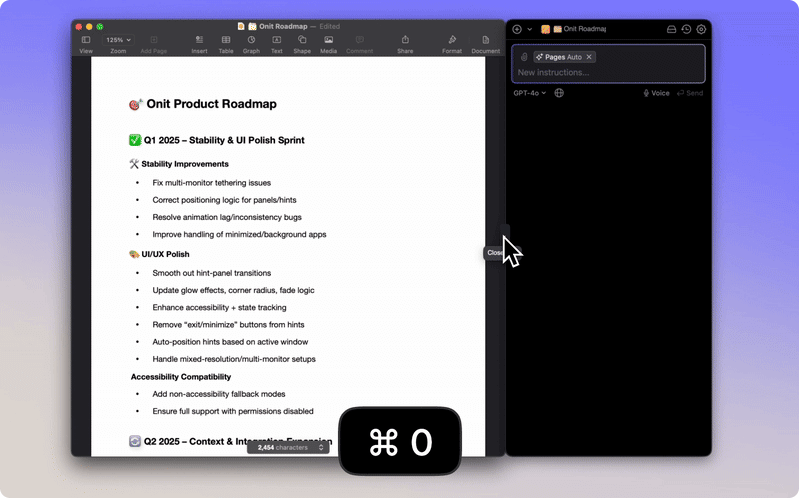Toggle the Document inspector panel
Image resolution: width=799 pixels, height=498 pixels.
(x=486, y=40)
